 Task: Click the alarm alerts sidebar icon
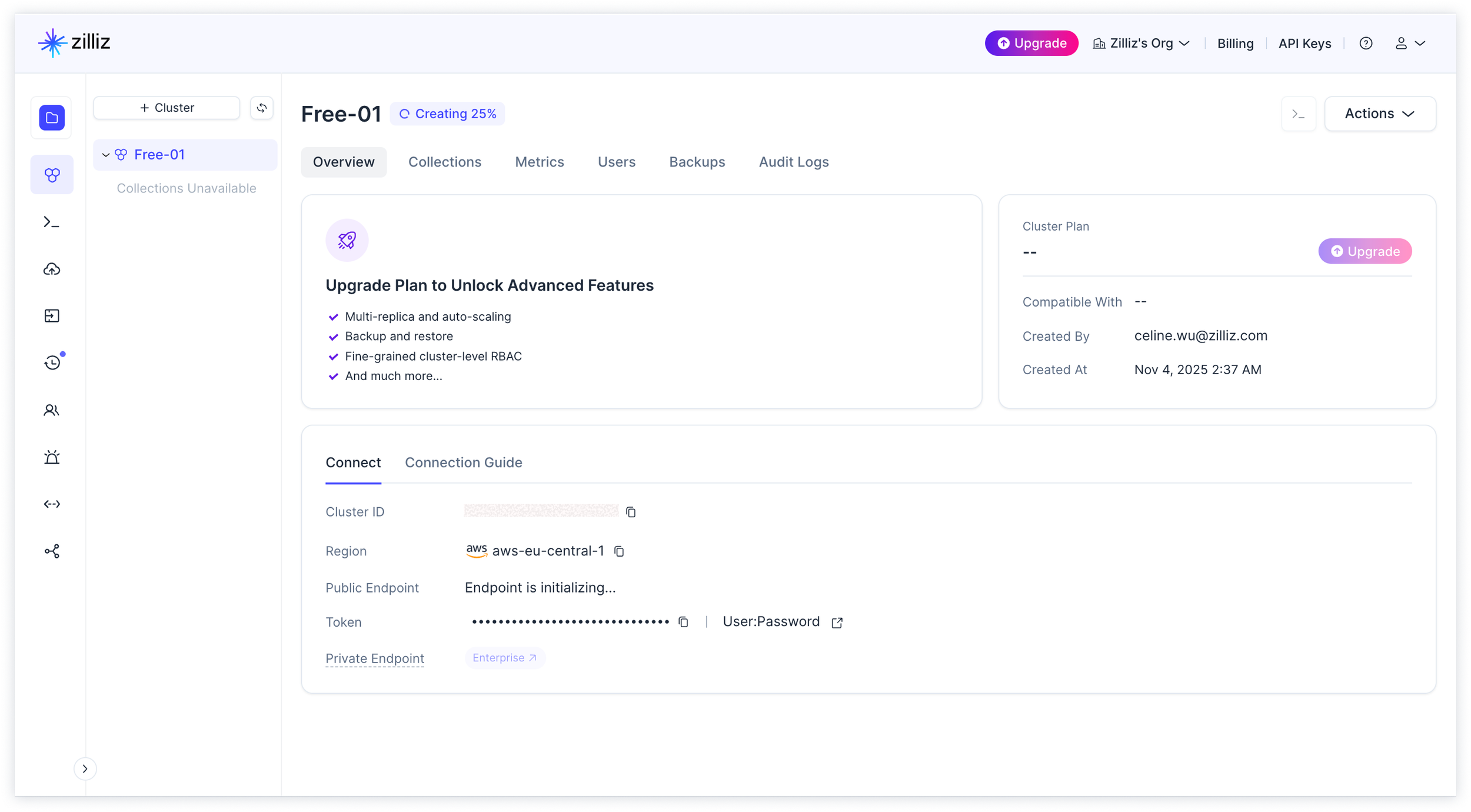tap(52, 457)
